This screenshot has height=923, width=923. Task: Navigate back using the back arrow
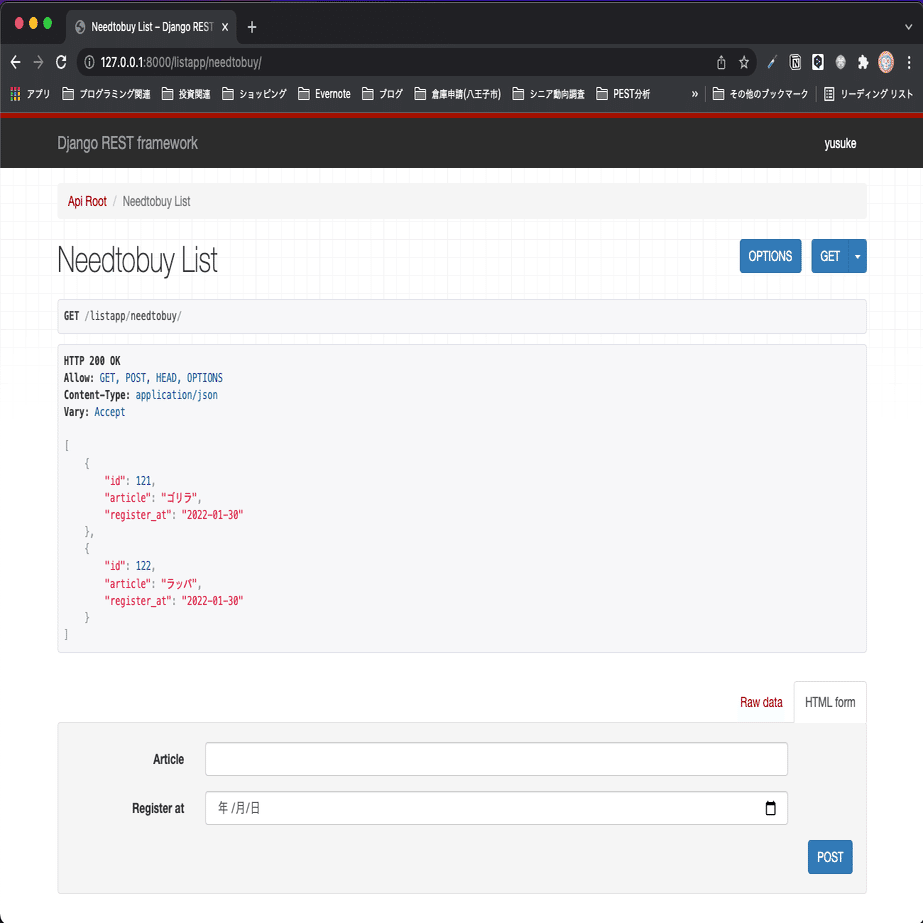(14, 62)
